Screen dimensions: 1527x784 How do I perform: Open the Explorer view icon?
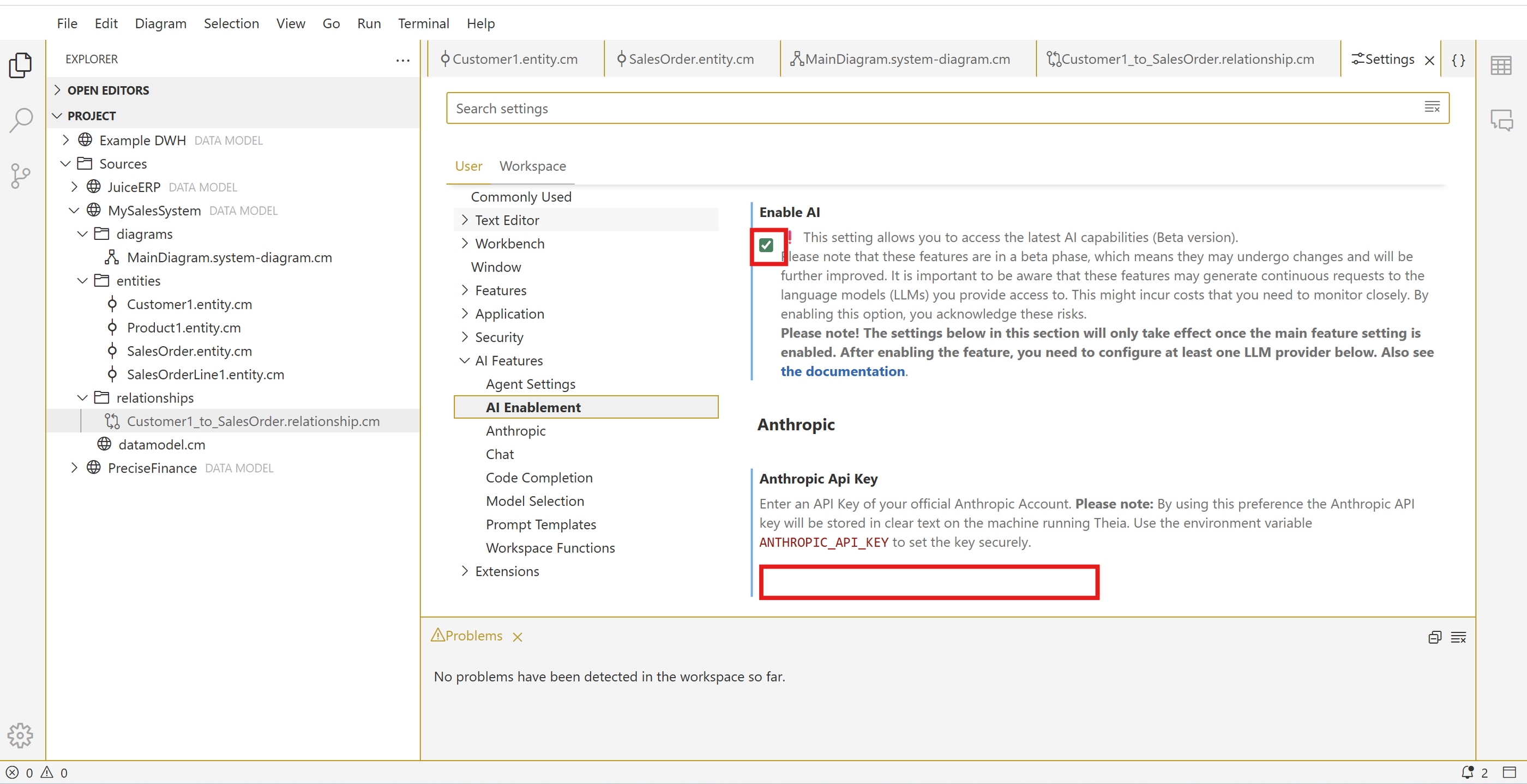21,65
